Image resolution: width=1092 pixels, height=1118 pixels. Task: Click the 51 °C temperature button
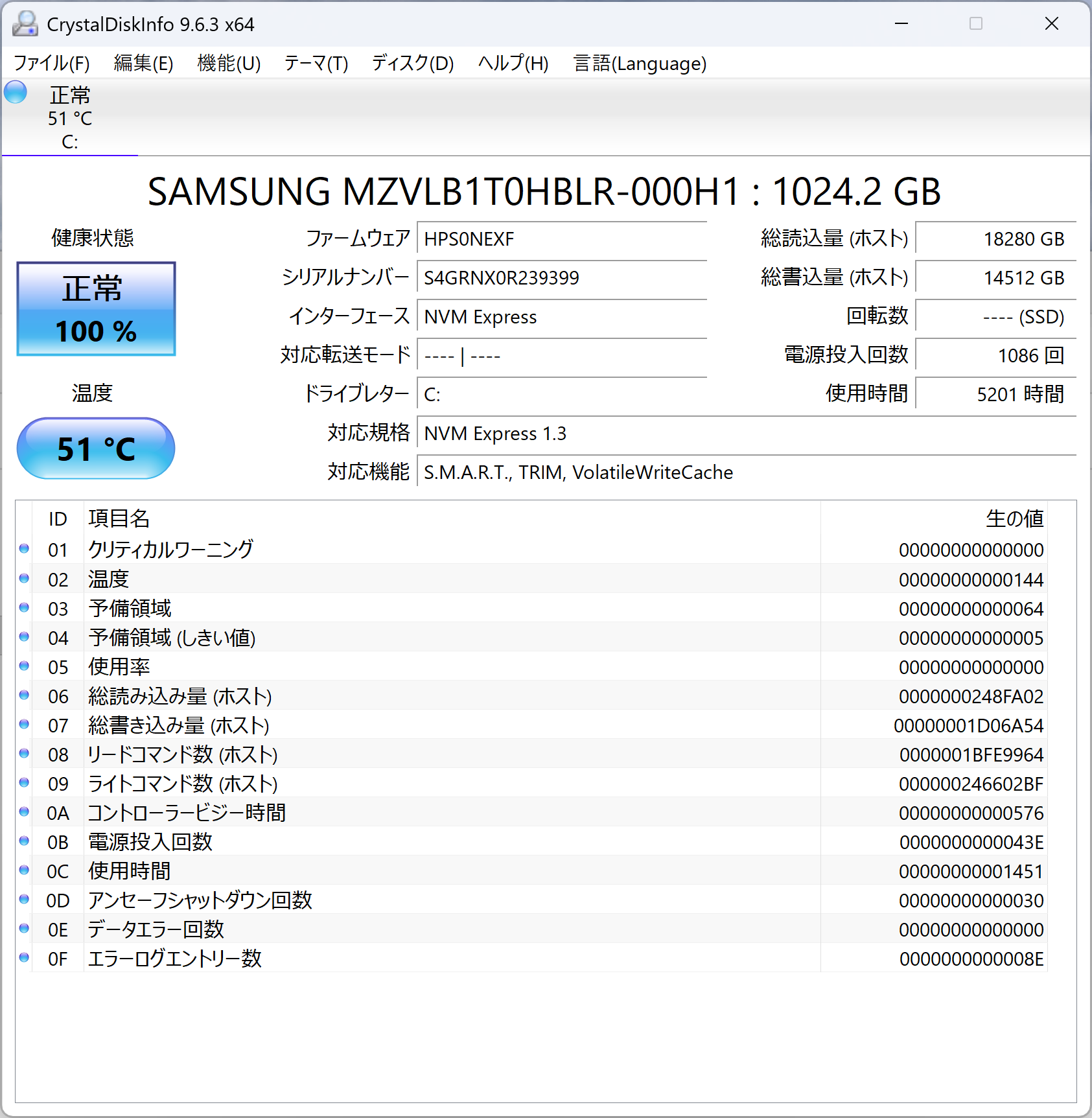pyautogui.click(x=96, y=448)
